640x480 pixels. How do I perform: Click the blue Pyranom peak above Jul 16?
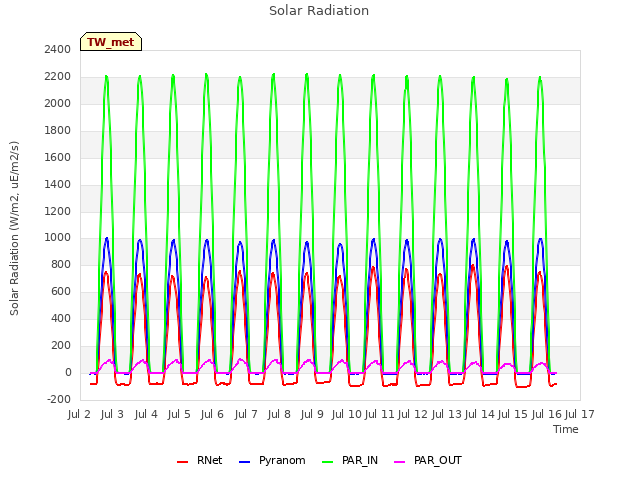coord(540,239)
